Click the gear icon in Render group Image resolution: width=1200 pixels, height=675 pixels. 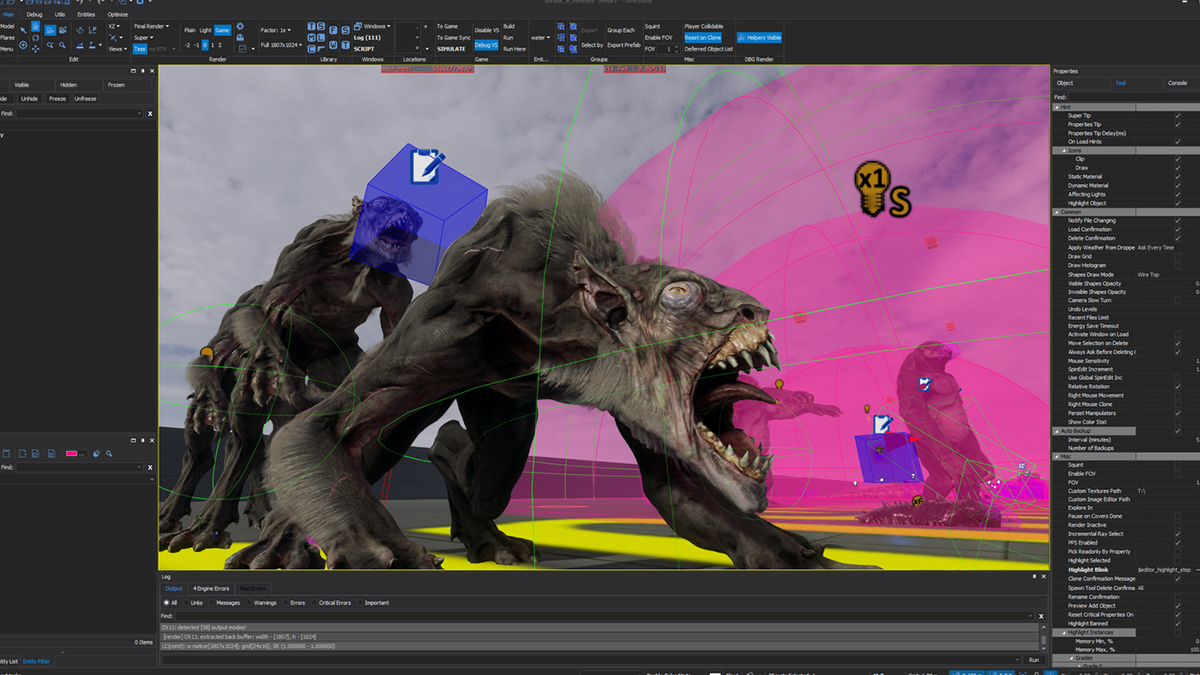tap(240, 27)
